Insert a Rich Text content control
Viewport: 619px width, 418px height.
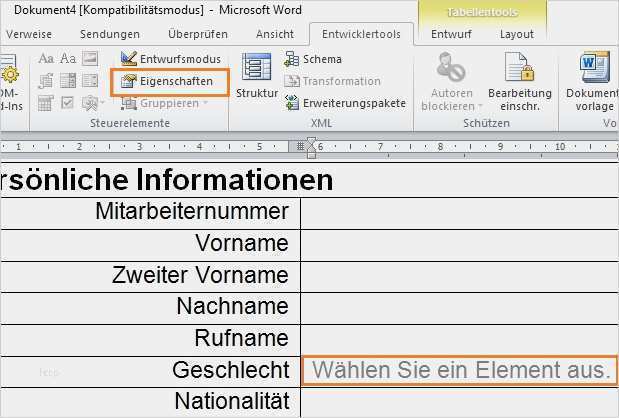45,59
